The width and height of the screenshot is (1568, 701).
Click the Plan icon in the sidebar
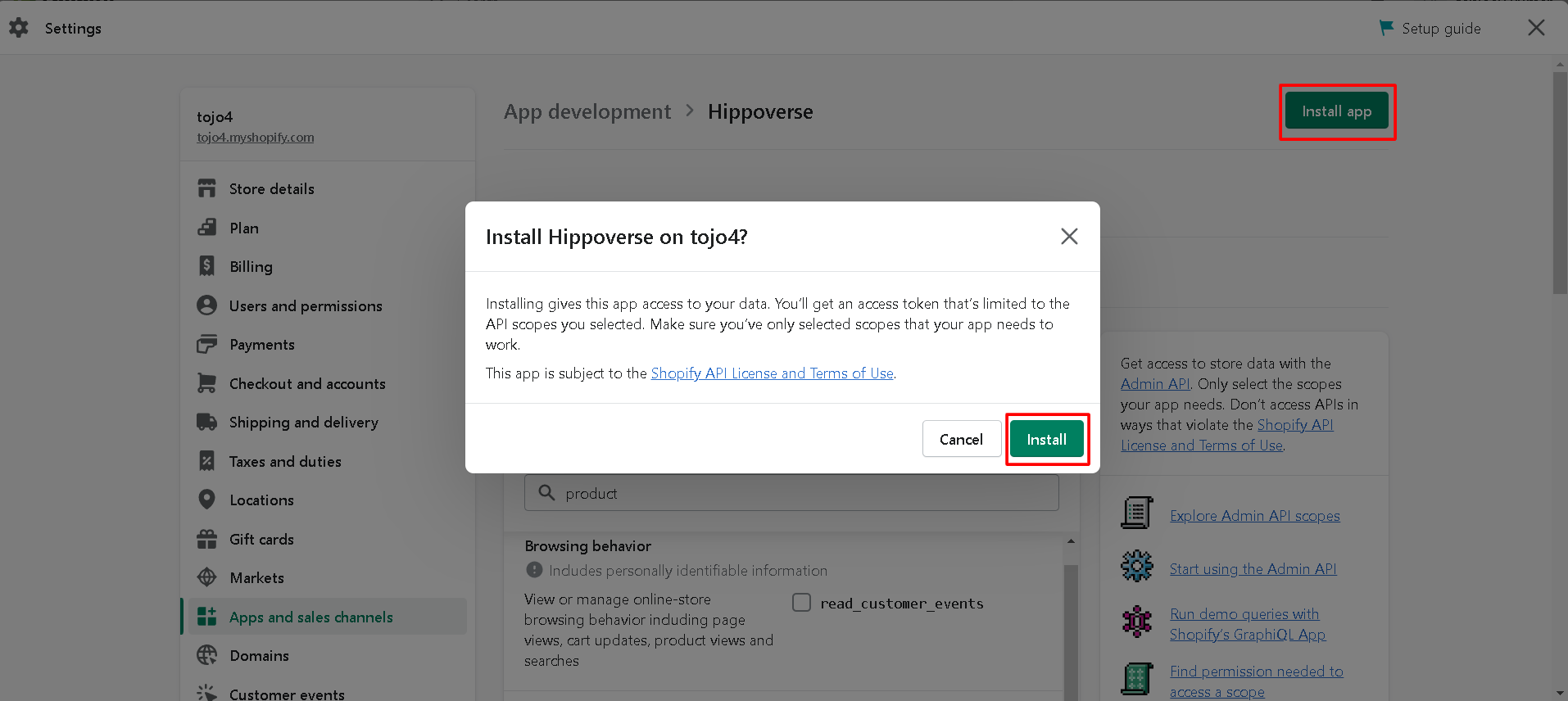(x=207, y=228)
